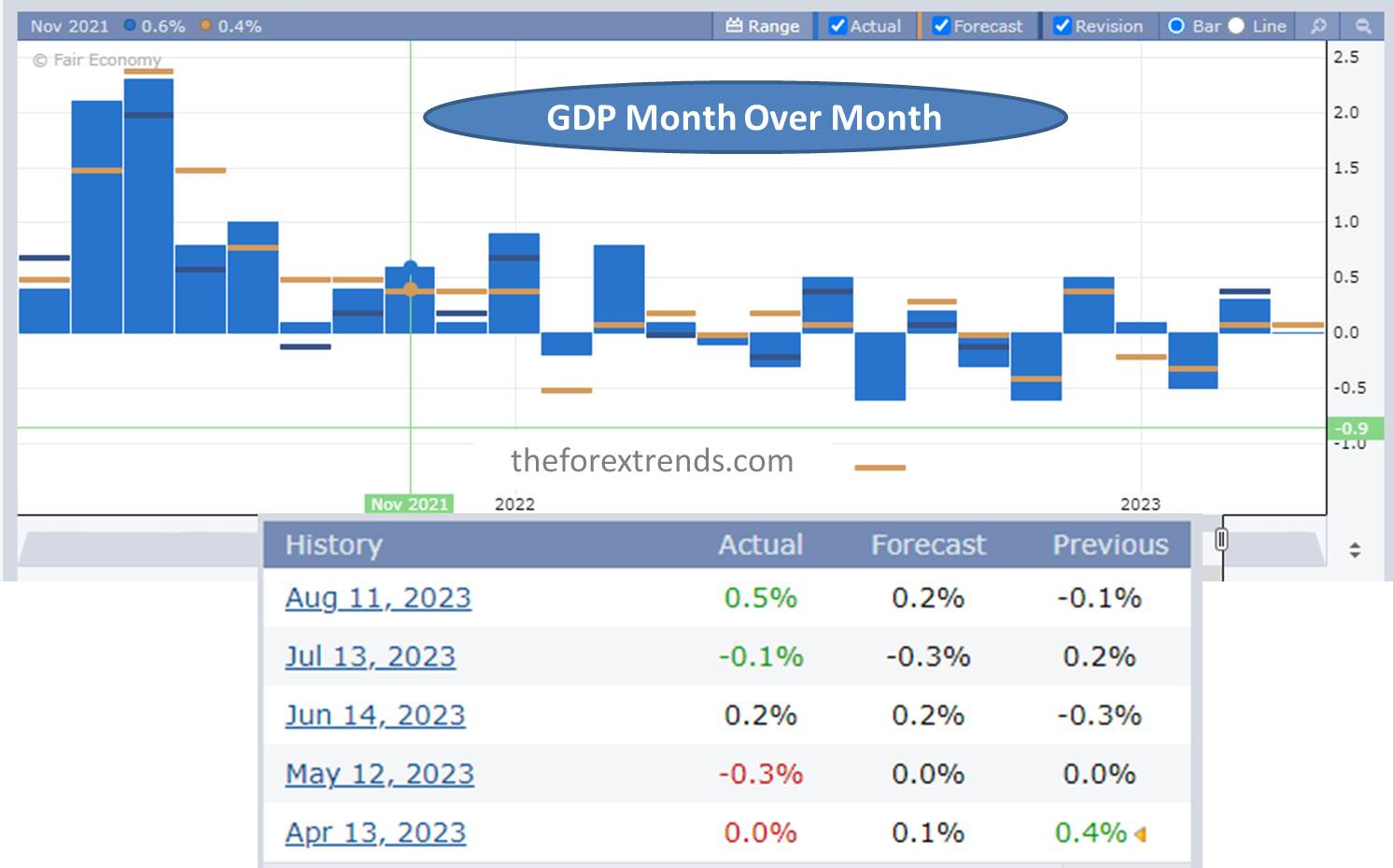Viewport: 1393px width, 868px height.
Task: Open the Range calendar picker
Action: click(763, 26)
